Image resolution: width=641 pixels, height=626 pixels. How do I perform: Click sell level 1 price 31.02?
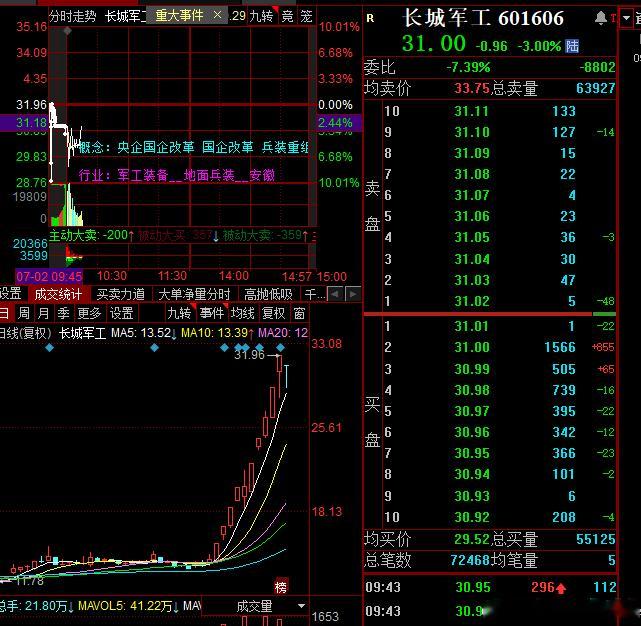471,301
